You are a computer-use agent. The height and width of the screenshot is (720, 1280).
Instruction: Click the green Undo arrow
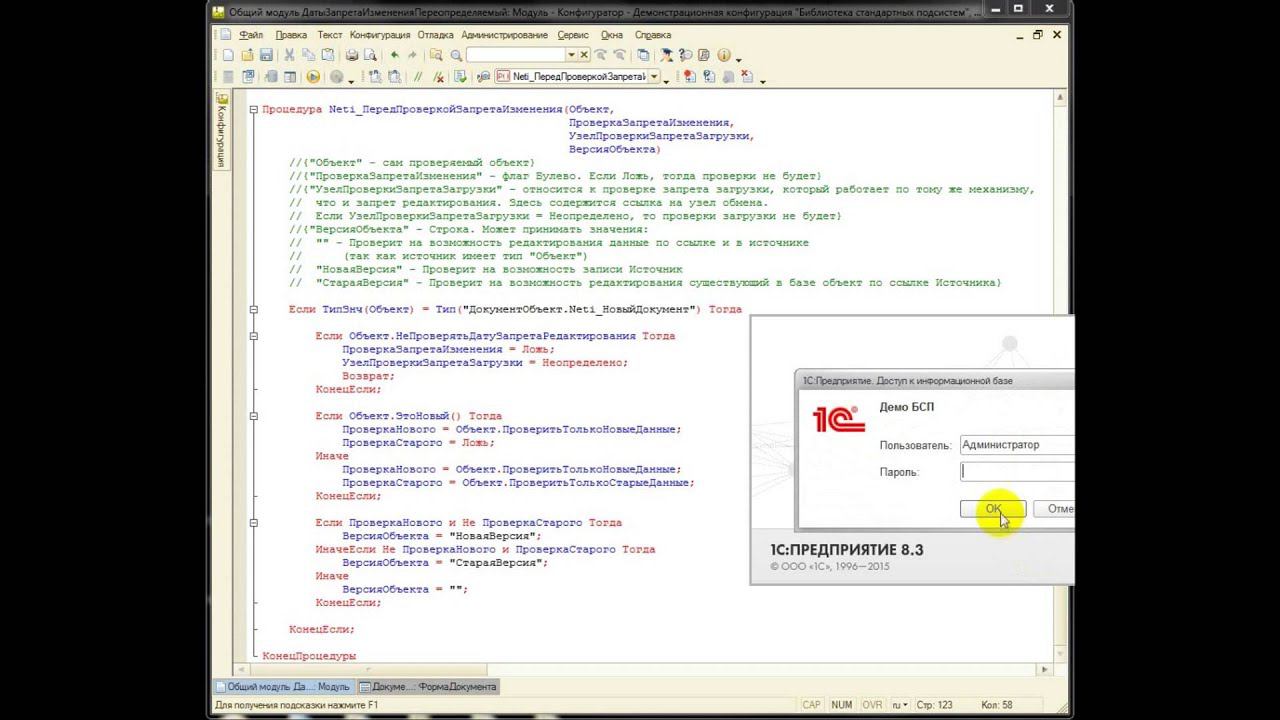(394, 55)
